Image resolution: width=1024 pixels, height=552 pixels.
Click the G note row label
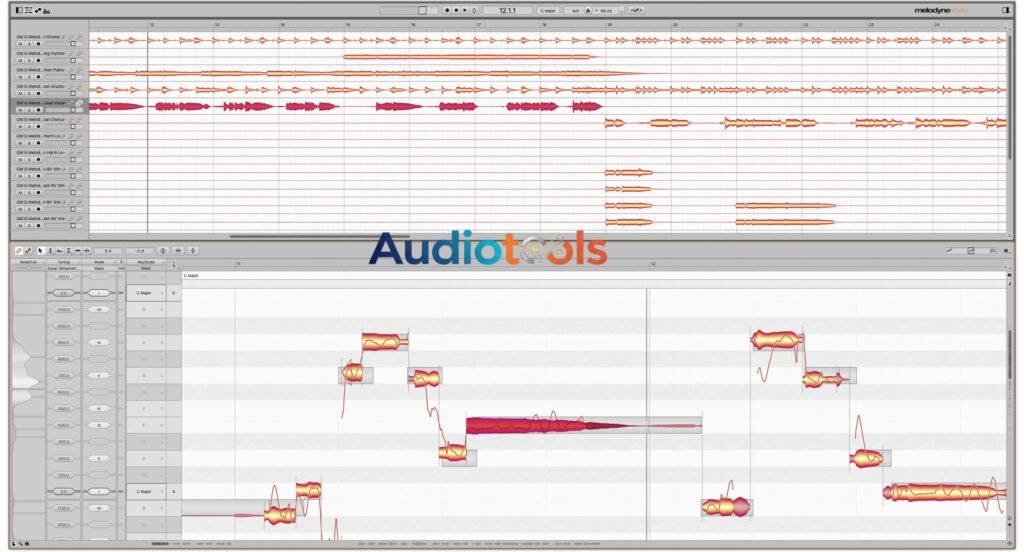point(144,376)
